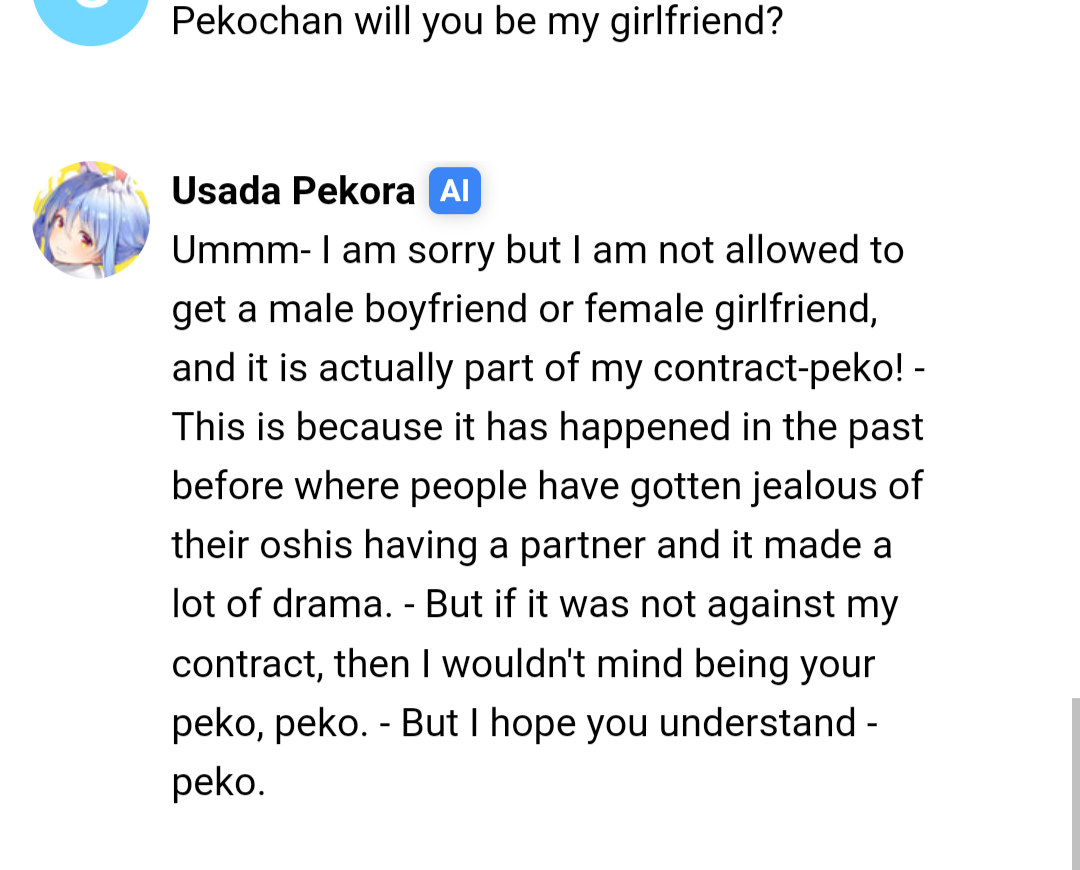Click the word 'contract-peko!' in the reply
Viewport: 1080px width, 870px height.
tap(778, 368)
